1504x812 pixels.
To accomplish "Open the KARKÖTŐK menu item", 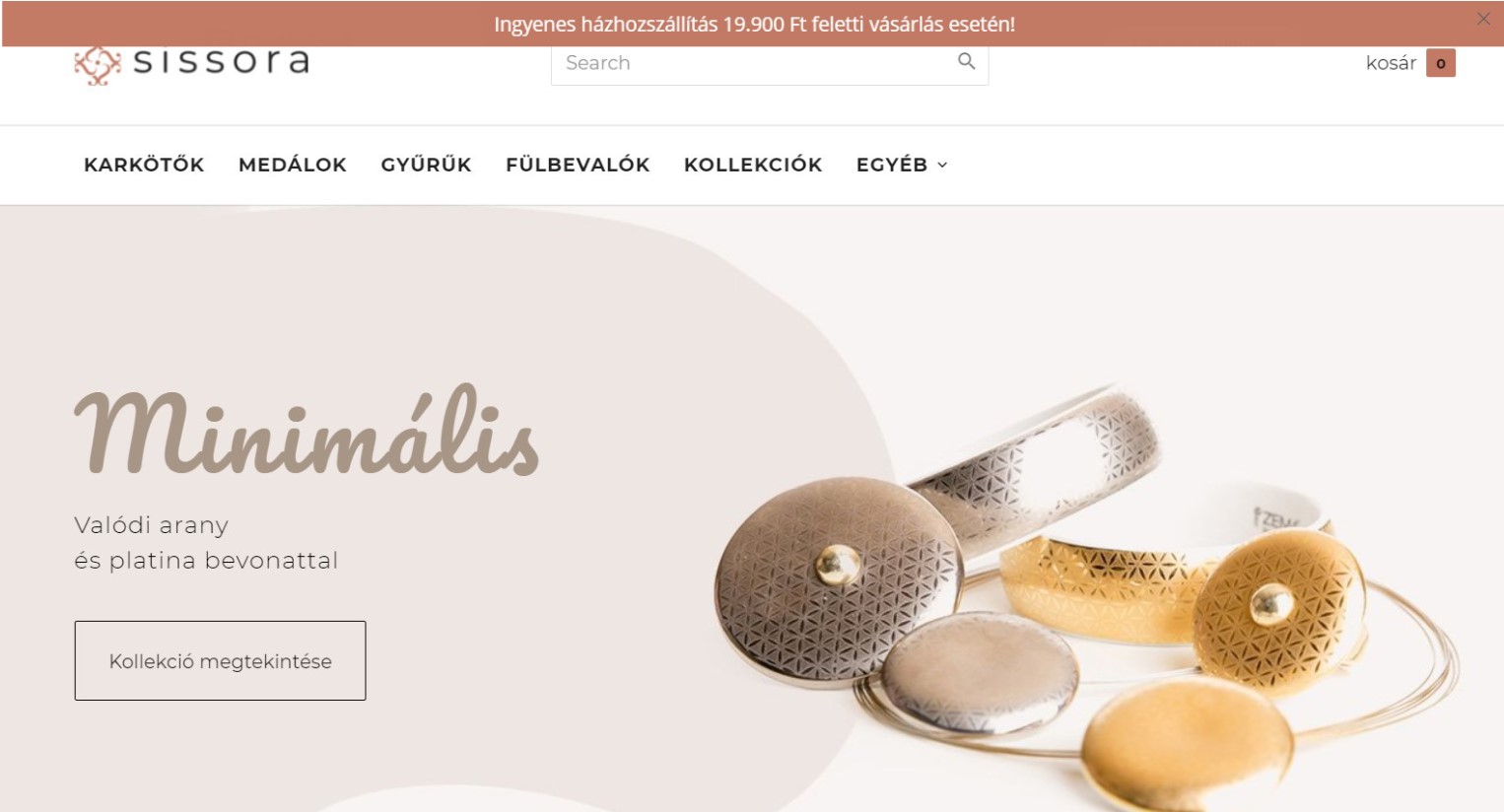I will coord(144,165).
